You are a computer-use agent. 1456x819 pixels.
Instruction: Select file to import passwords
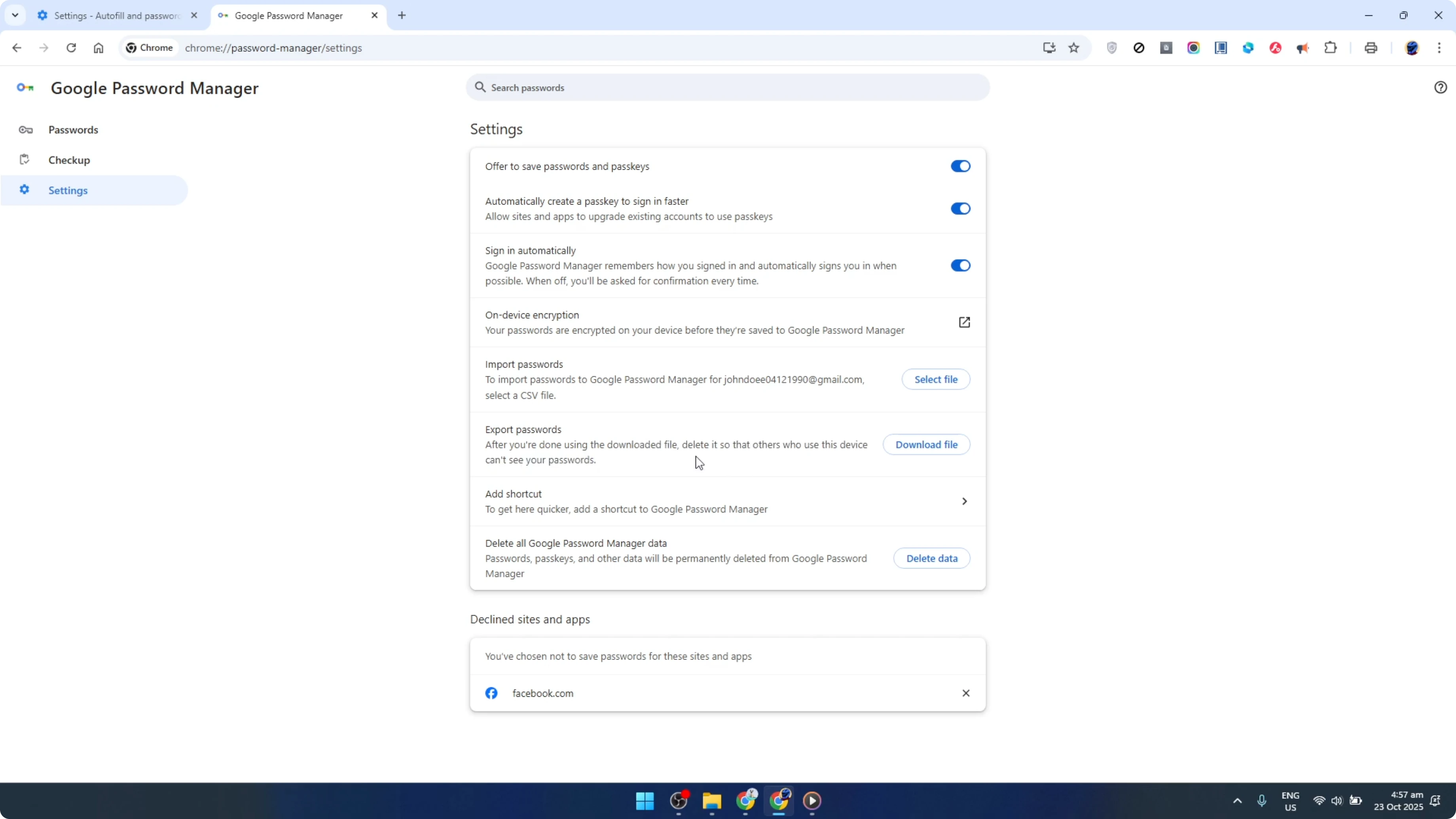point(936,379)
